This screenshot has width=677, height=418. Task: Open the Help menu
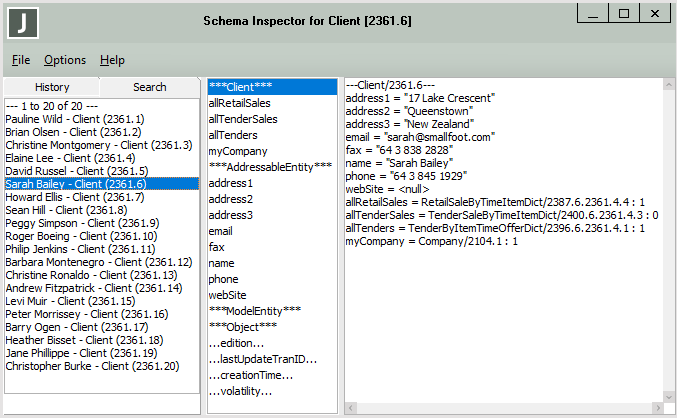pos(112,60)
